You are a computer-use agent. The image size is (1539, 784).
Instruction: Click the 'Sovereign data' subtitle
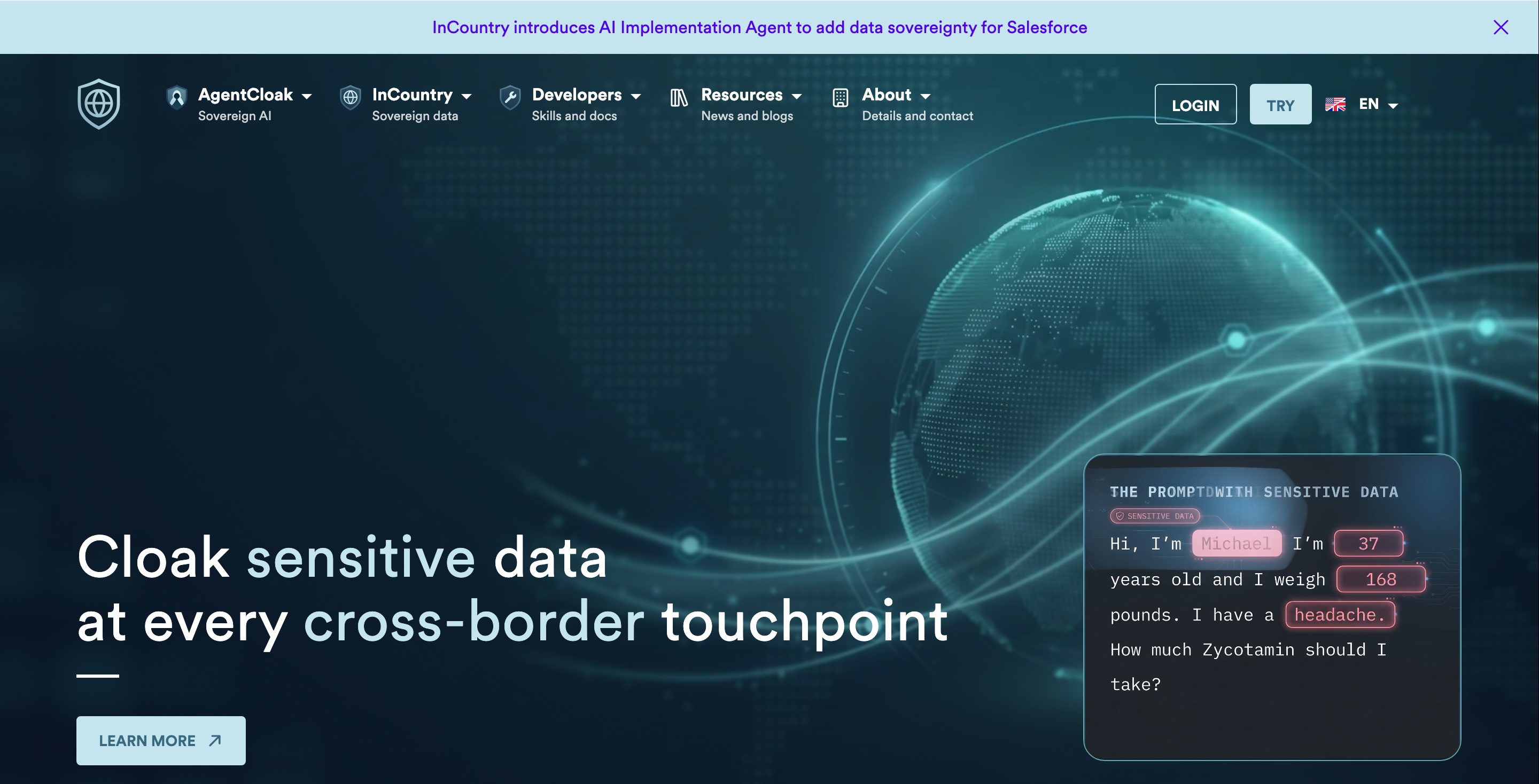pyautogui.click(x=415, y=116)
